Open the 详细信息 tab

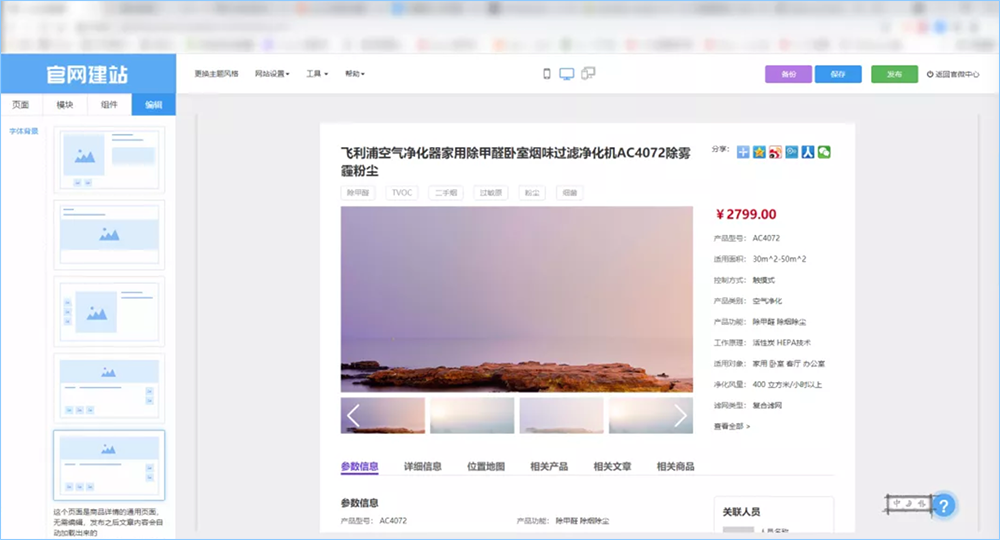coord(423,466)
